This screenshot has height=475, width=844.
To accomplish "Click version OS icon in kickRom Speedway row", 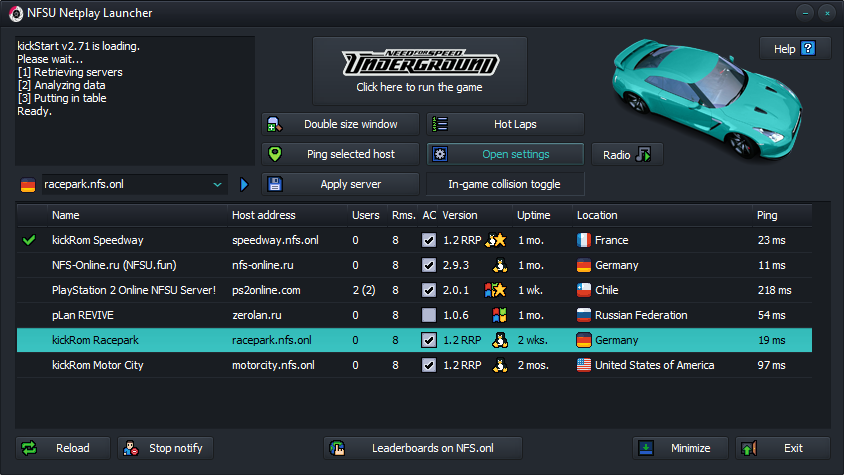I will [495, 240].
